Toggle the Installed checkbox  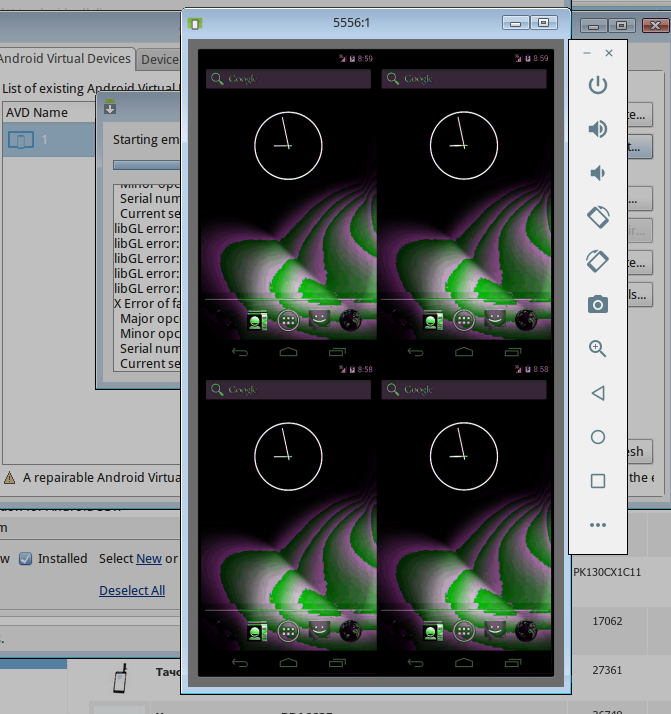tap(26, 559)
